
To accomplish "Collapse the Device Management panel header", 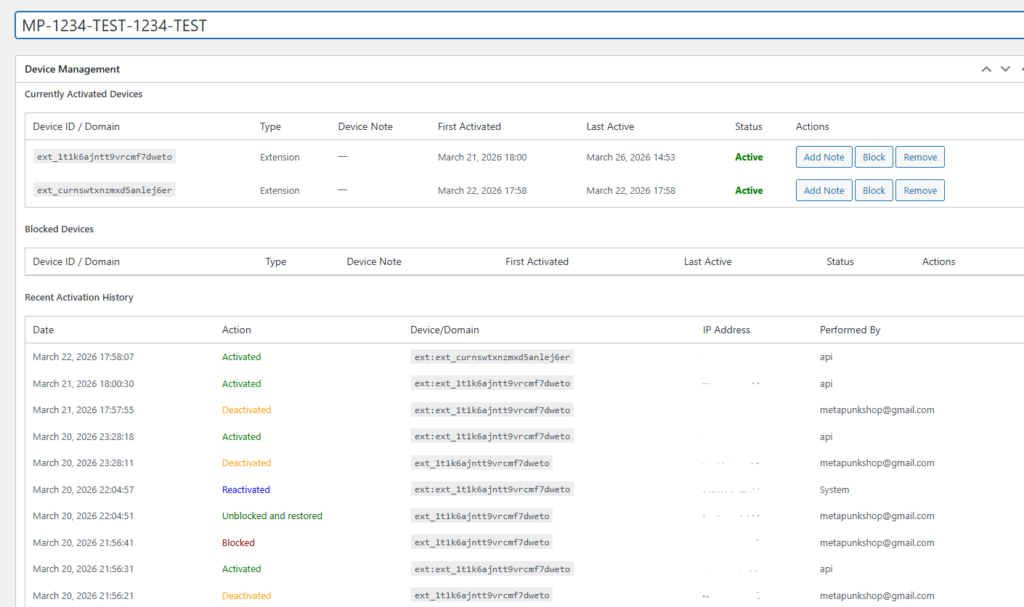I will coord(1021,69).
